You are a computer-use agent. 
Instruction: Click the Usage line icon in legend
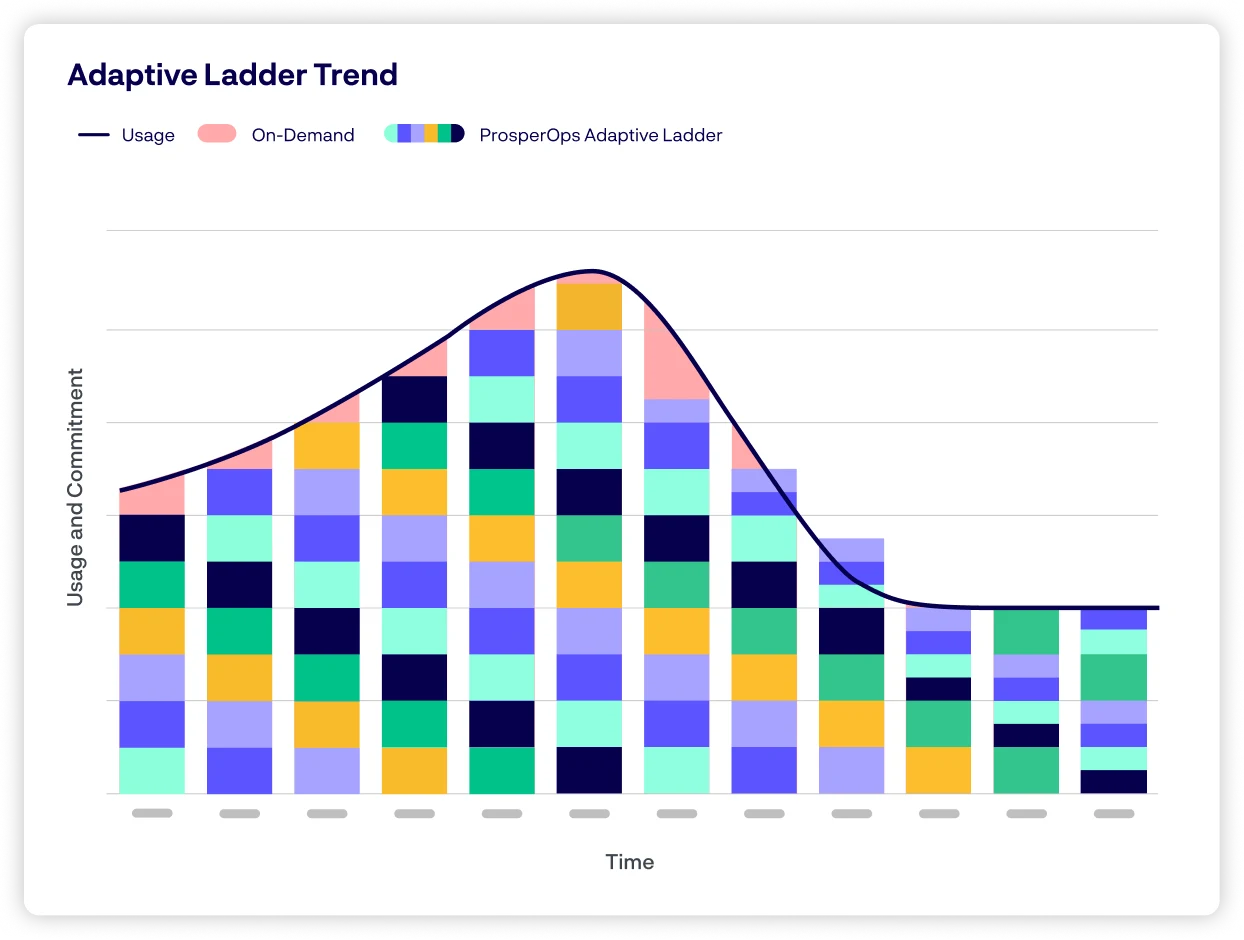(93, 135)
